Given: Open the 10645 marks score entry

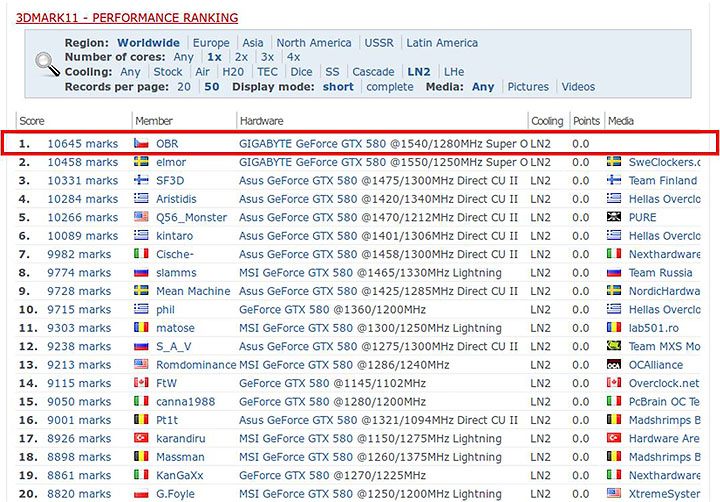Looking at the screenshot, I should coord(83,144).
